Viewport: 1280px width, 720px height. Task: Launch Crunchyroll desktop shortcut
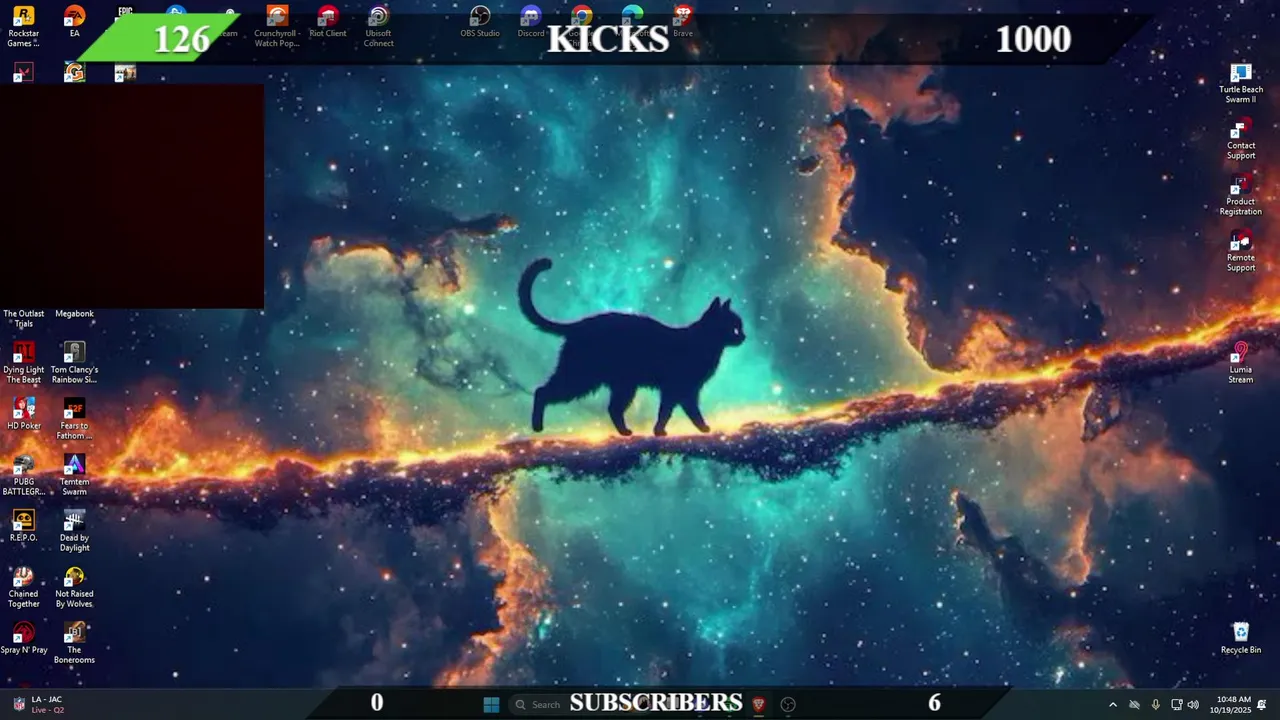(277, 27)
